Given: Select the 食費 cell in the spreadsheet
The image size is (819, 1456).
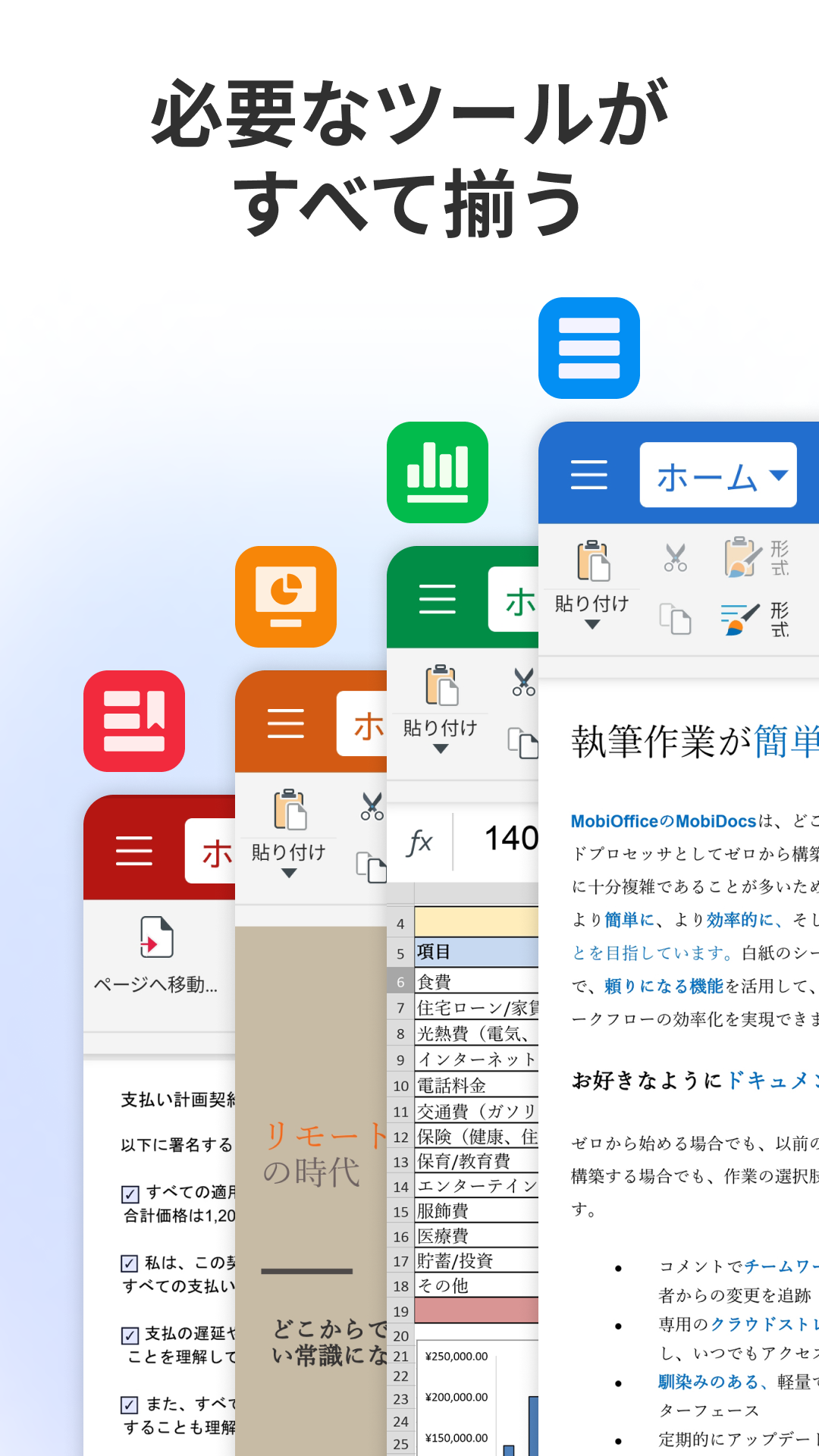Looking at the screenshot, I should [476, 981].
